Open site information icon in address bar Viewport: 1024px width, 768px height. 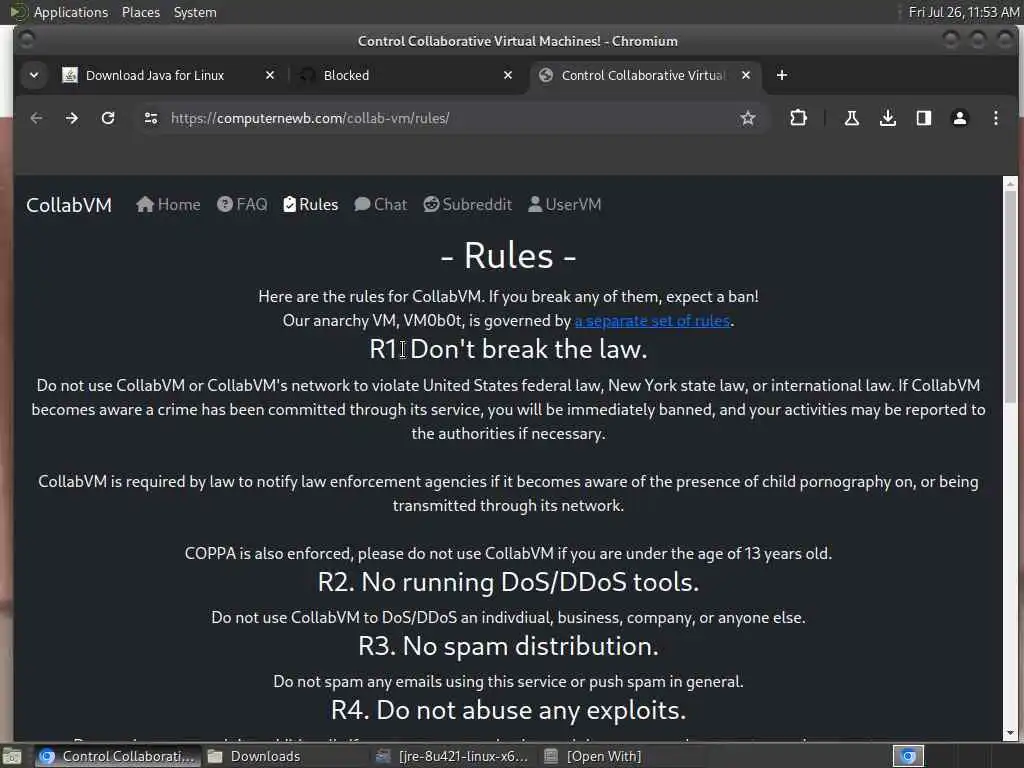151,118
